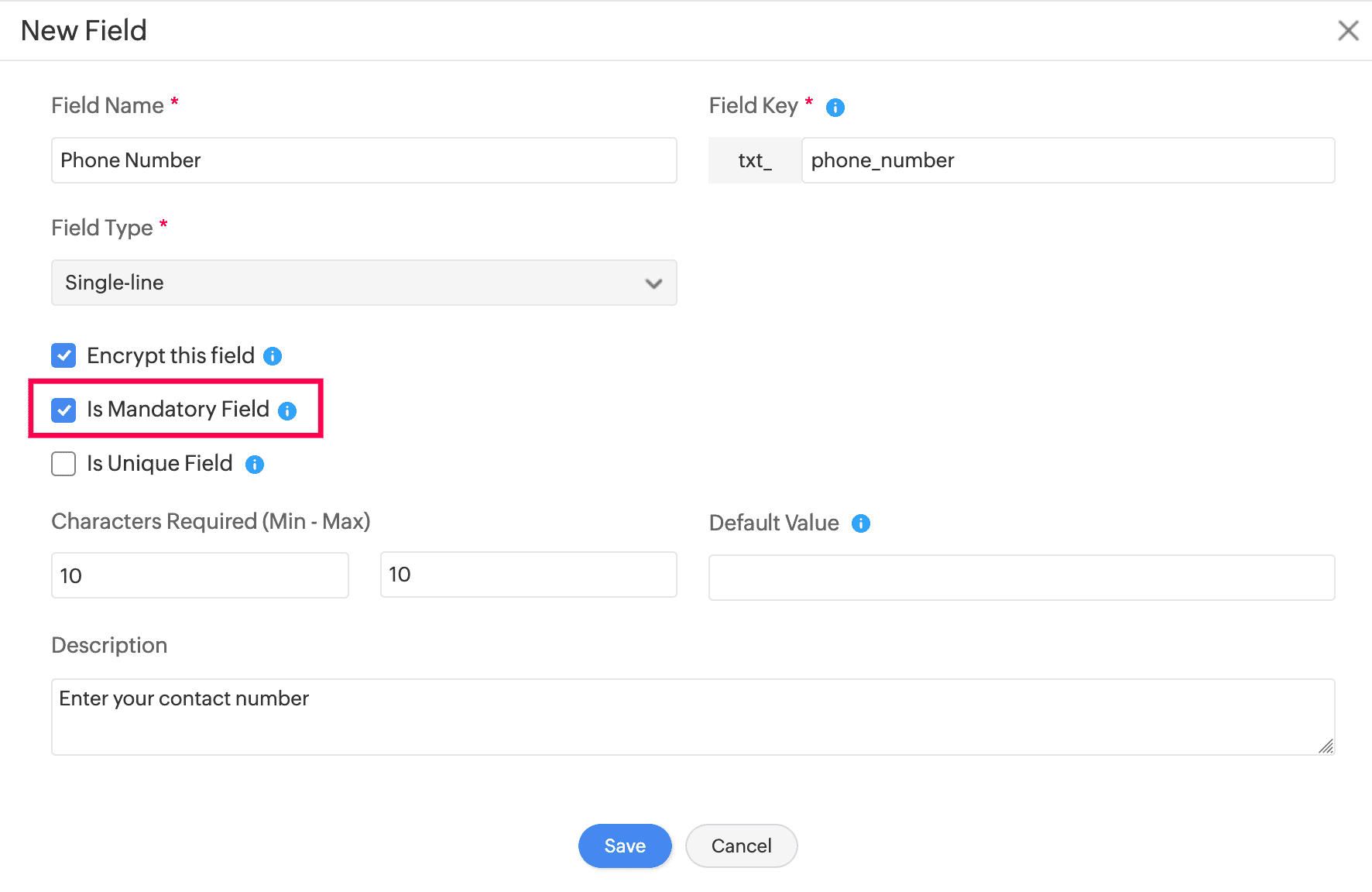
Task: Click info icon beside Is Mandatory Field
Action: coord(287,410)
